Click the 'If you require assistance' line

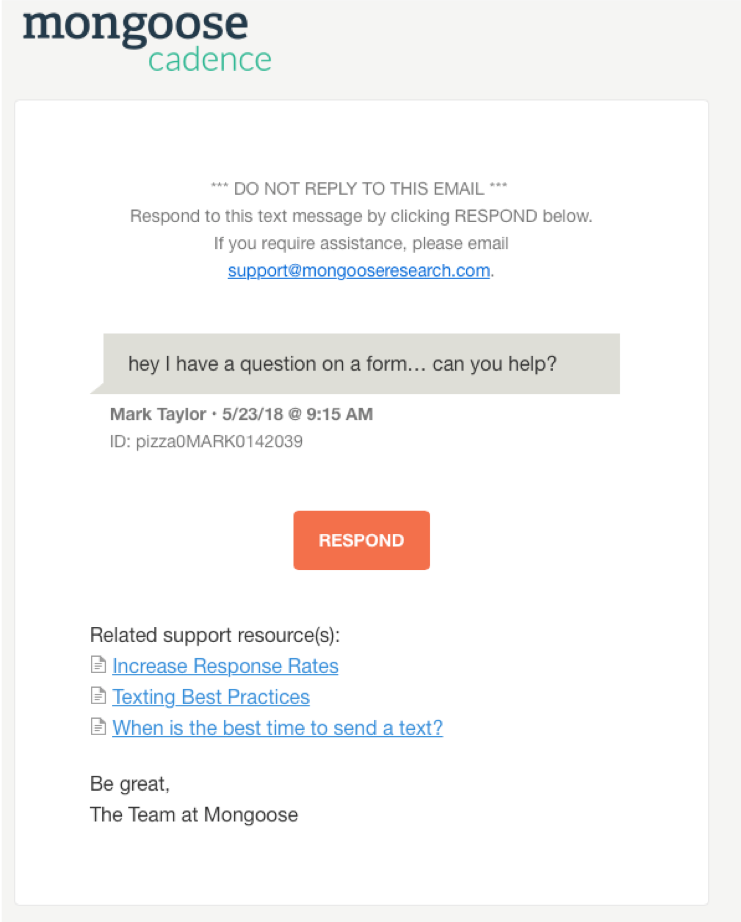[360, 244]
